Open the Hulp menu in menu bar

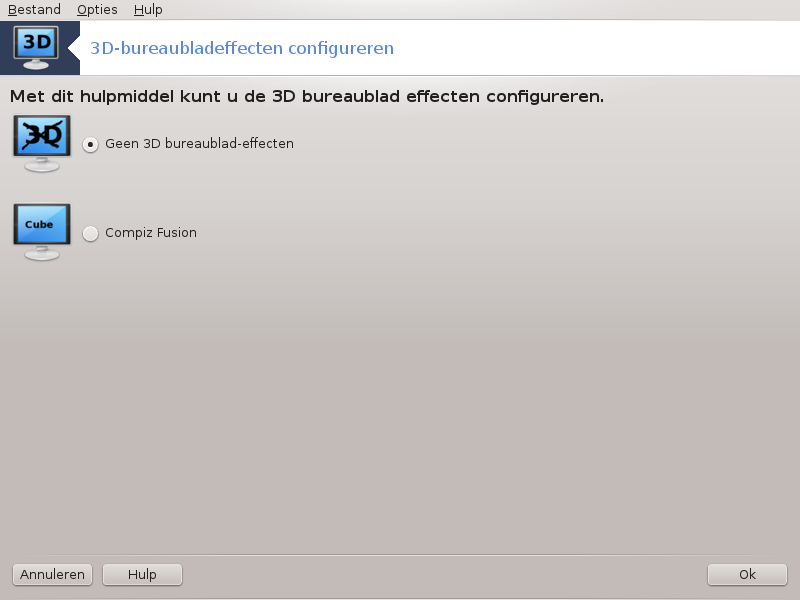(148, 10)
